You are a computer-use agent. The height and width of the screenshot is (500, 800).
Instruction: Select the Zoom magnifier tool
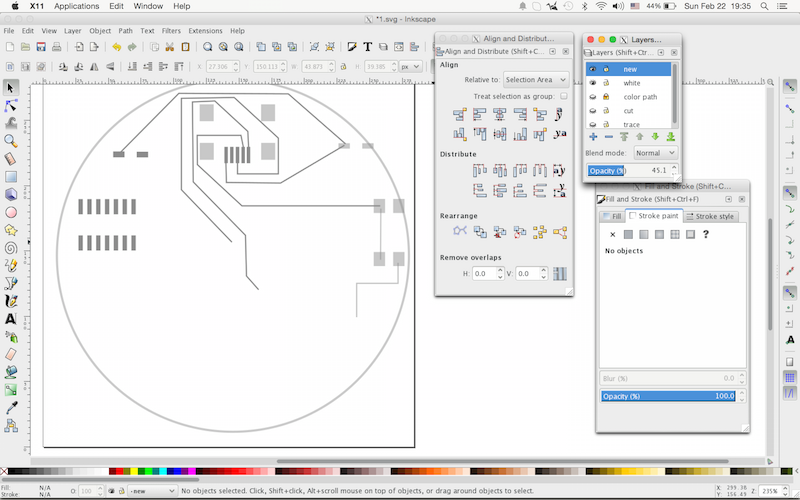tap(10, 141)
